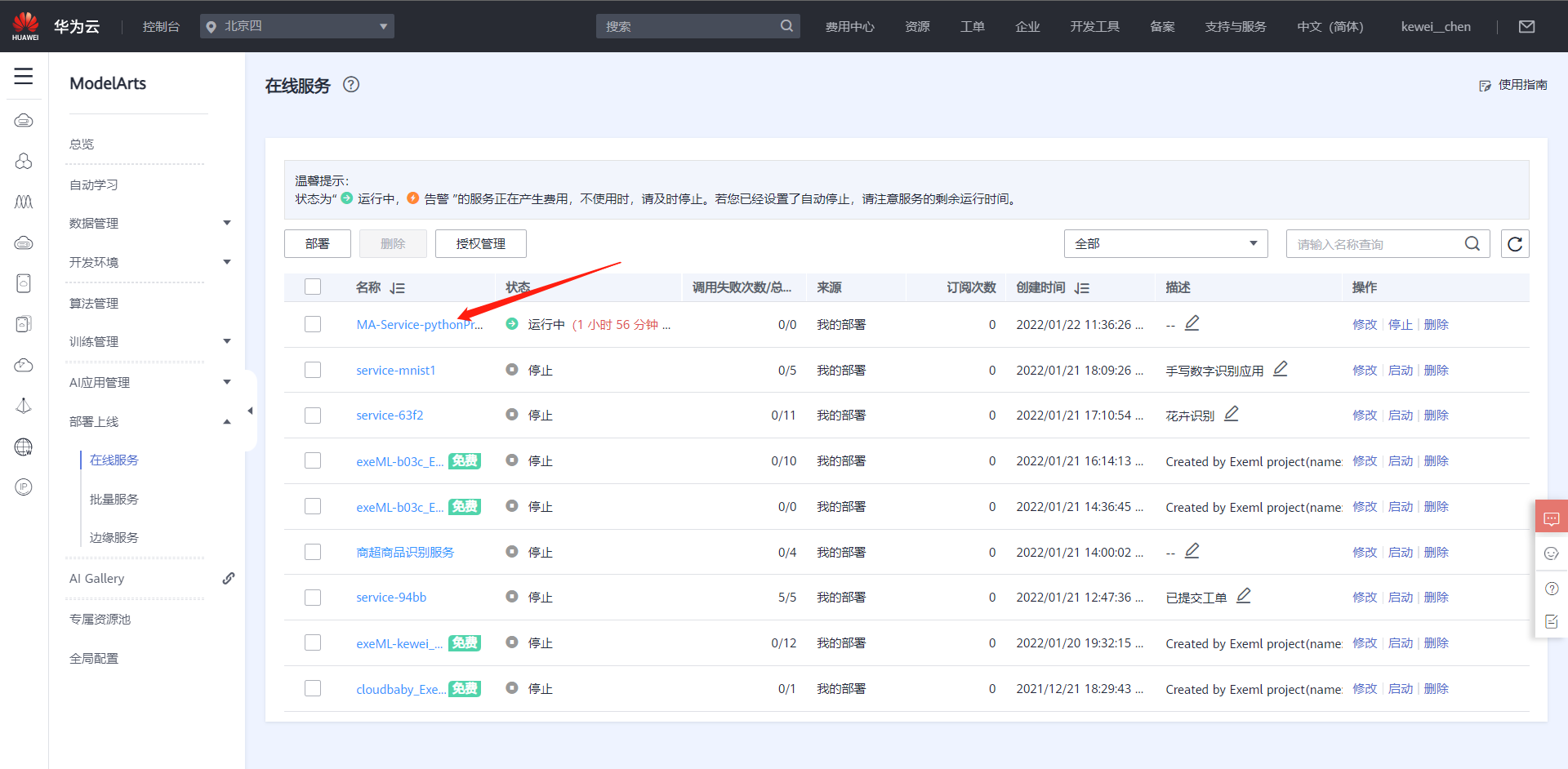Sort by 创建时间 column sort icon
1568x769 pixels.
coord(1082,288)
